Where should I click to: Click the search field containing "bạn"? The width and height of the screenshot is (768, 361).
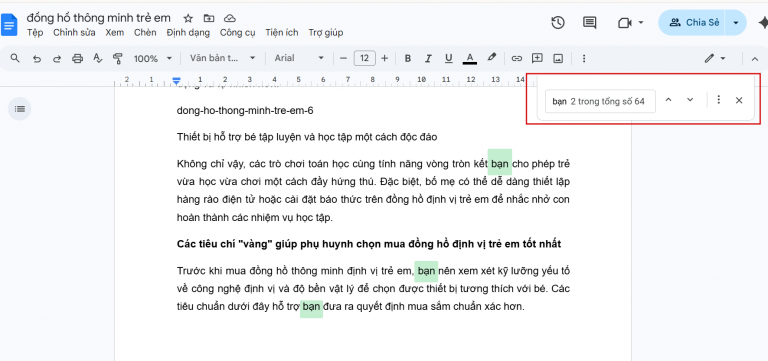tap(600, 101)
